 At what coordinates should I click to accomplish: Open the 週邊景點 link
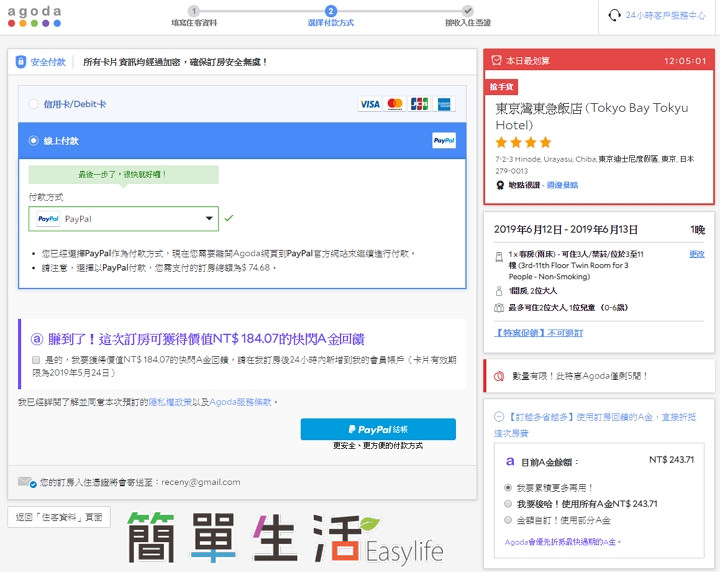point(562,185)
